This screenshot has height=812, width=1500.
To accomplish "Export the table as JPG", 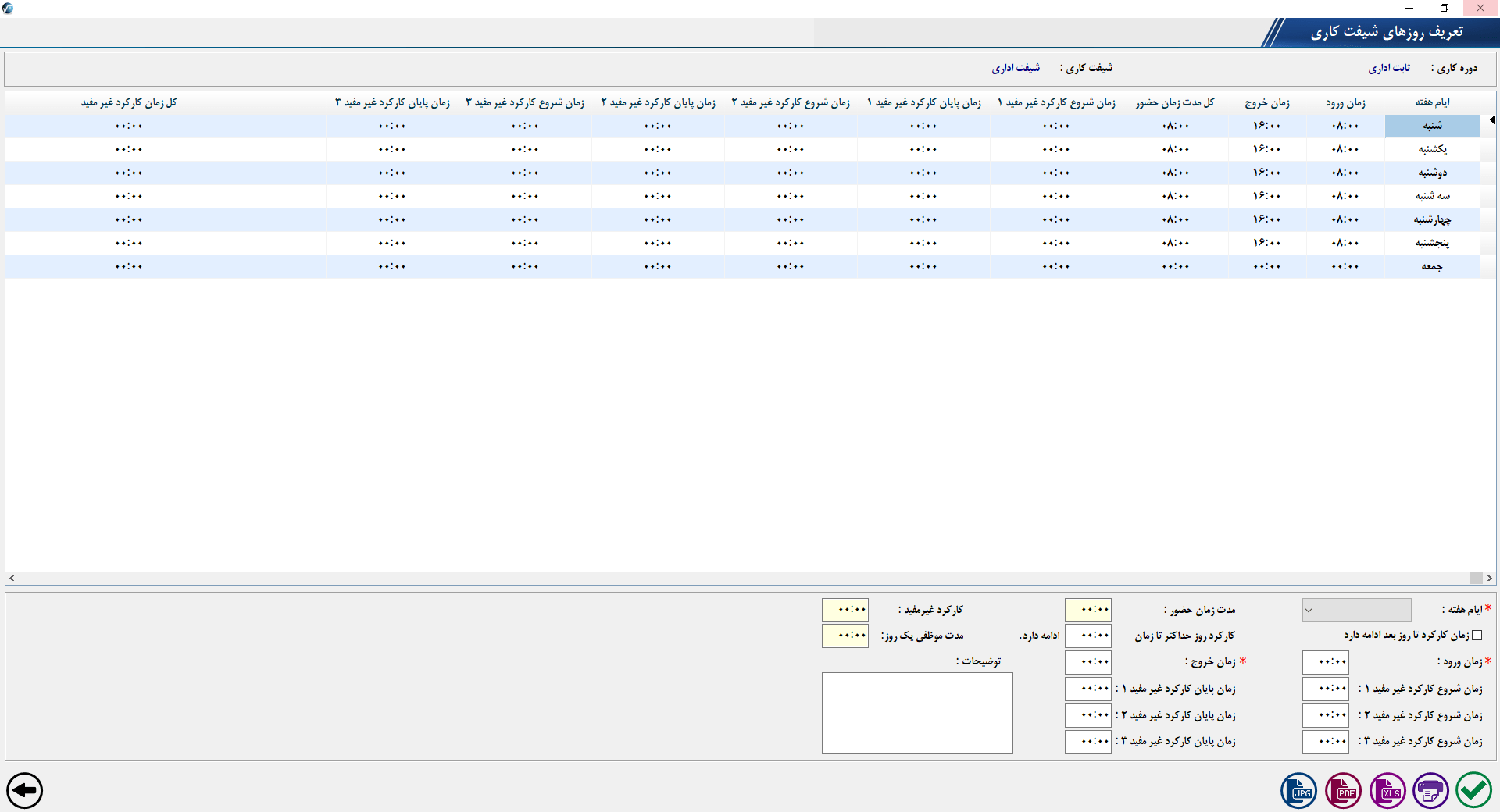I will coord(1298,791).
